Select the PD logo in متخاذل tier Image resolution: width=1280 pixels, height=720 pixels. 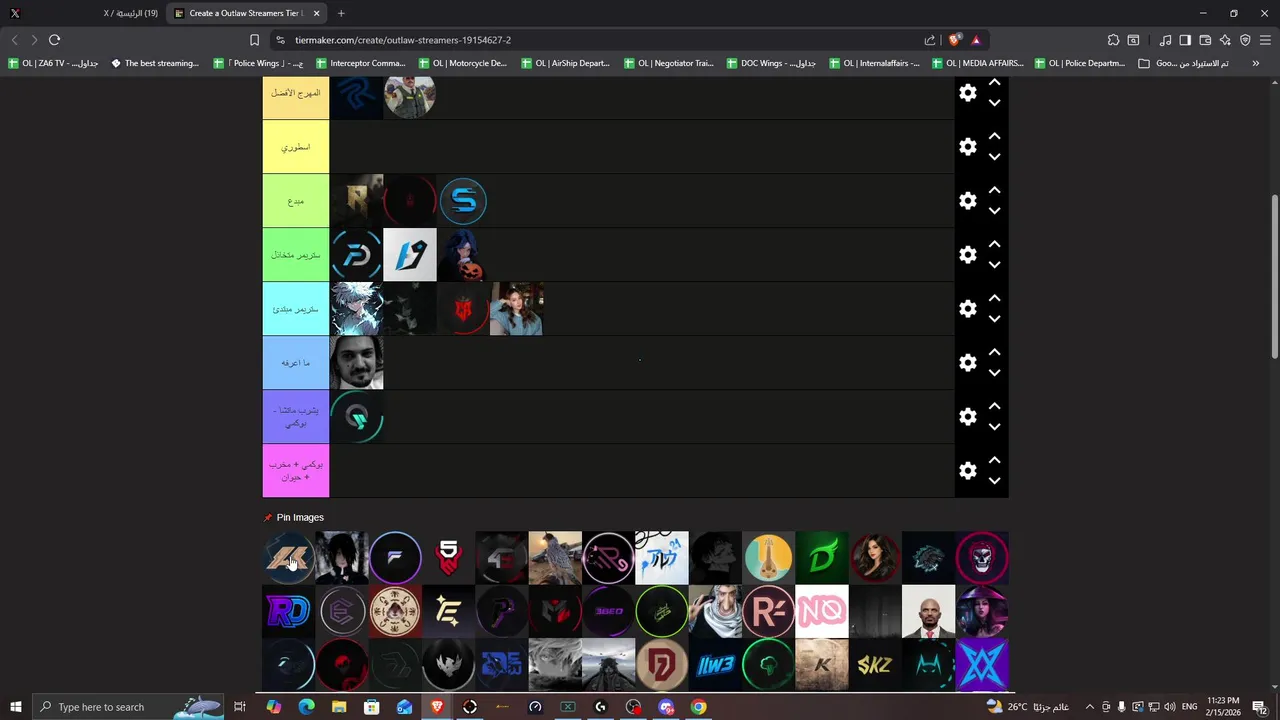(x=356, y=255)
